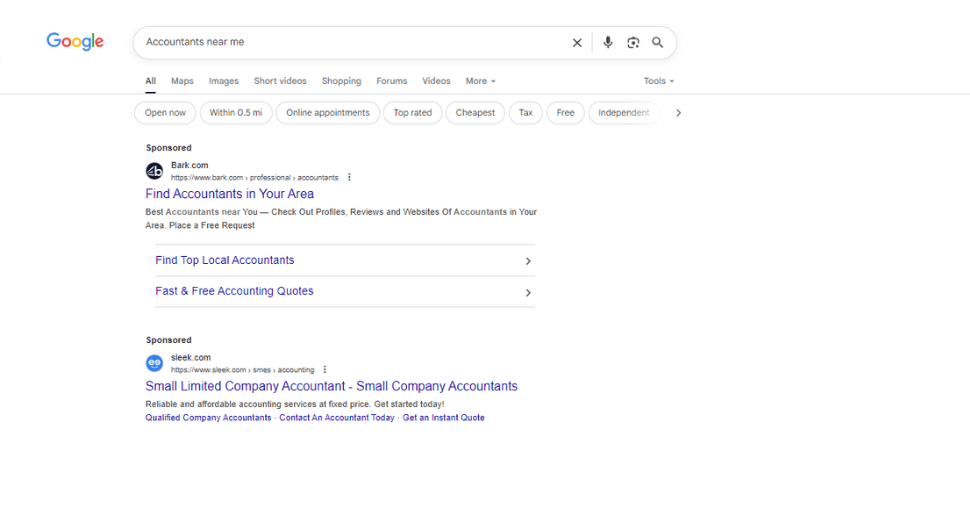This screenshot has width=970, height=517.
Task: Click chevron beside Find Top Local Accountants
Action: (528, 261)
